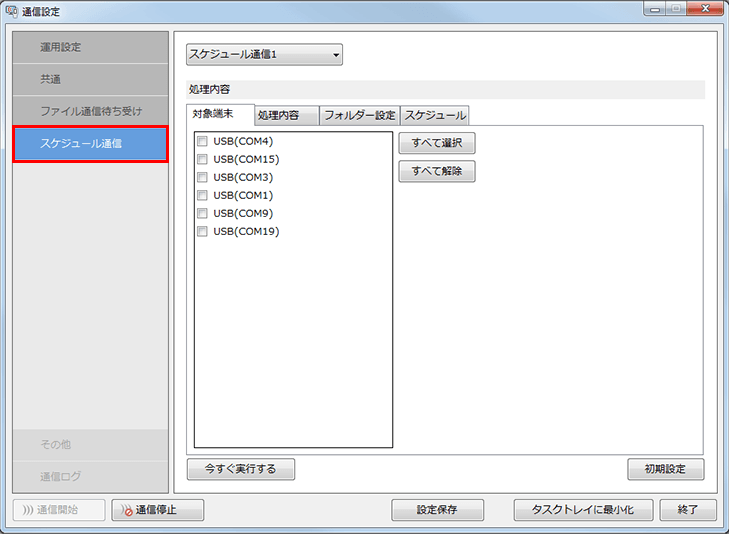Open その他 in the sidebar
Image resolution: width=730 pixels, height=534 pixels.
[90, 445]
